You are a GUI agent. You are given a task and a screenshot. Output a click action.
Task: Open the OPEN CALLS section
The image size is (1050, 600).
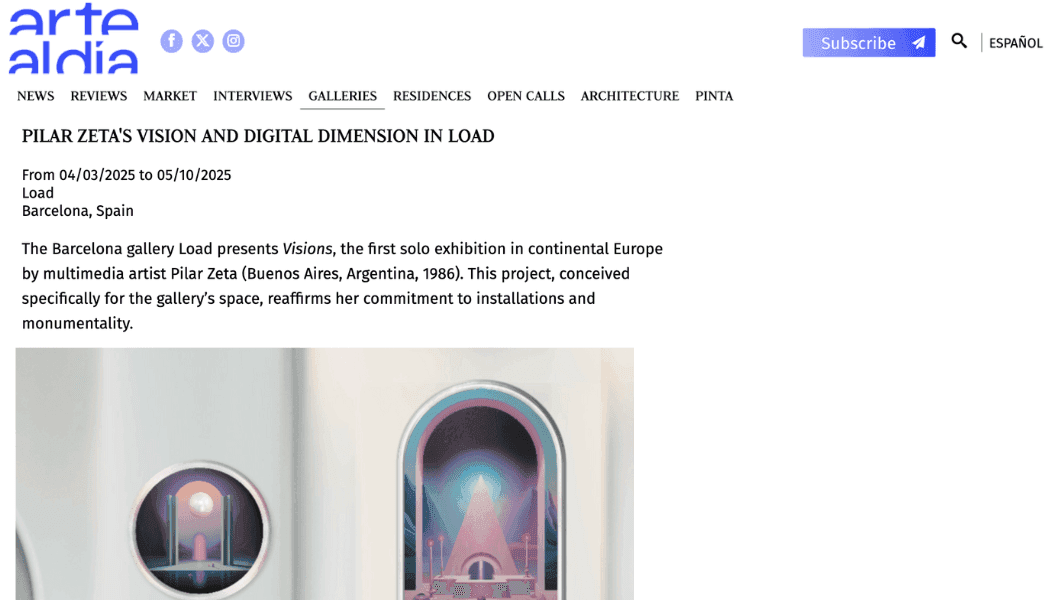pyautogui.click(x=526, y=96)
